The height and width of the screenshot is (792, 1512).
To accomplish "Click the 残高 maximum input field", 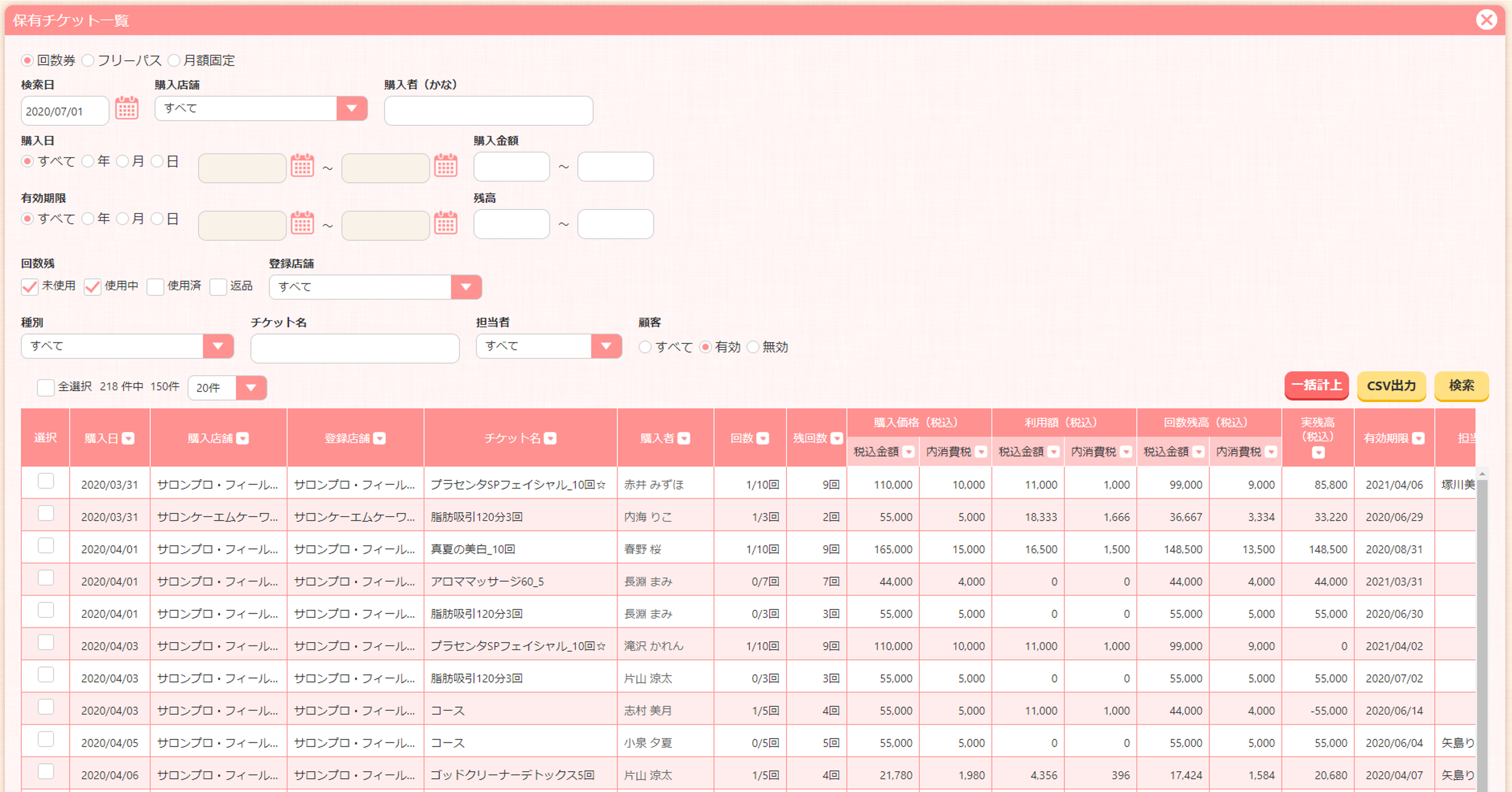I will point(615,224).
